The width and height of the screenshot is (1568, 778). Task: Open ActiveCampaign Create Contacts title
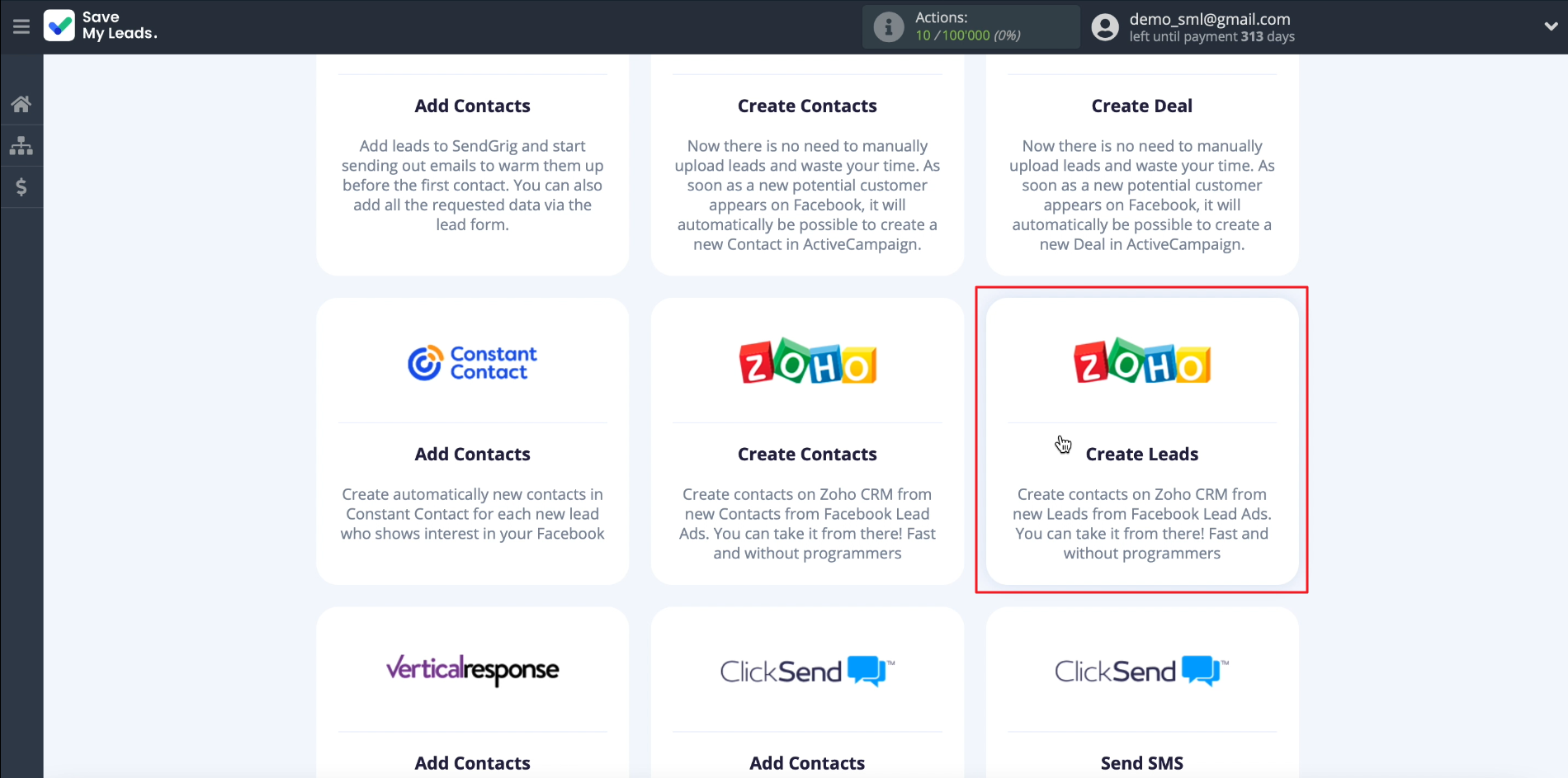click(x=807, y=106)
